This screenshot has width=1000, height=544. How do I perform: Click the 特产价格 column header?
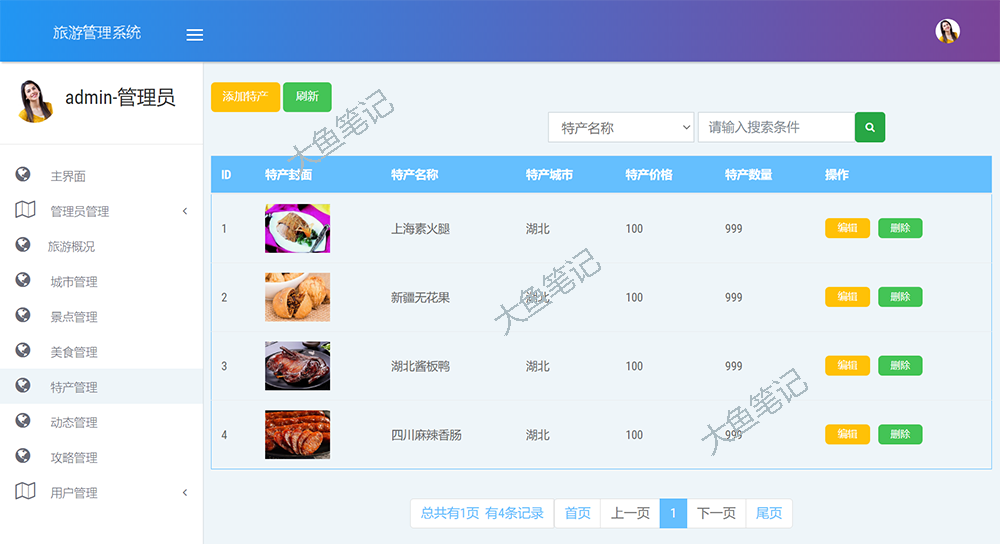(x=649, y=175)
